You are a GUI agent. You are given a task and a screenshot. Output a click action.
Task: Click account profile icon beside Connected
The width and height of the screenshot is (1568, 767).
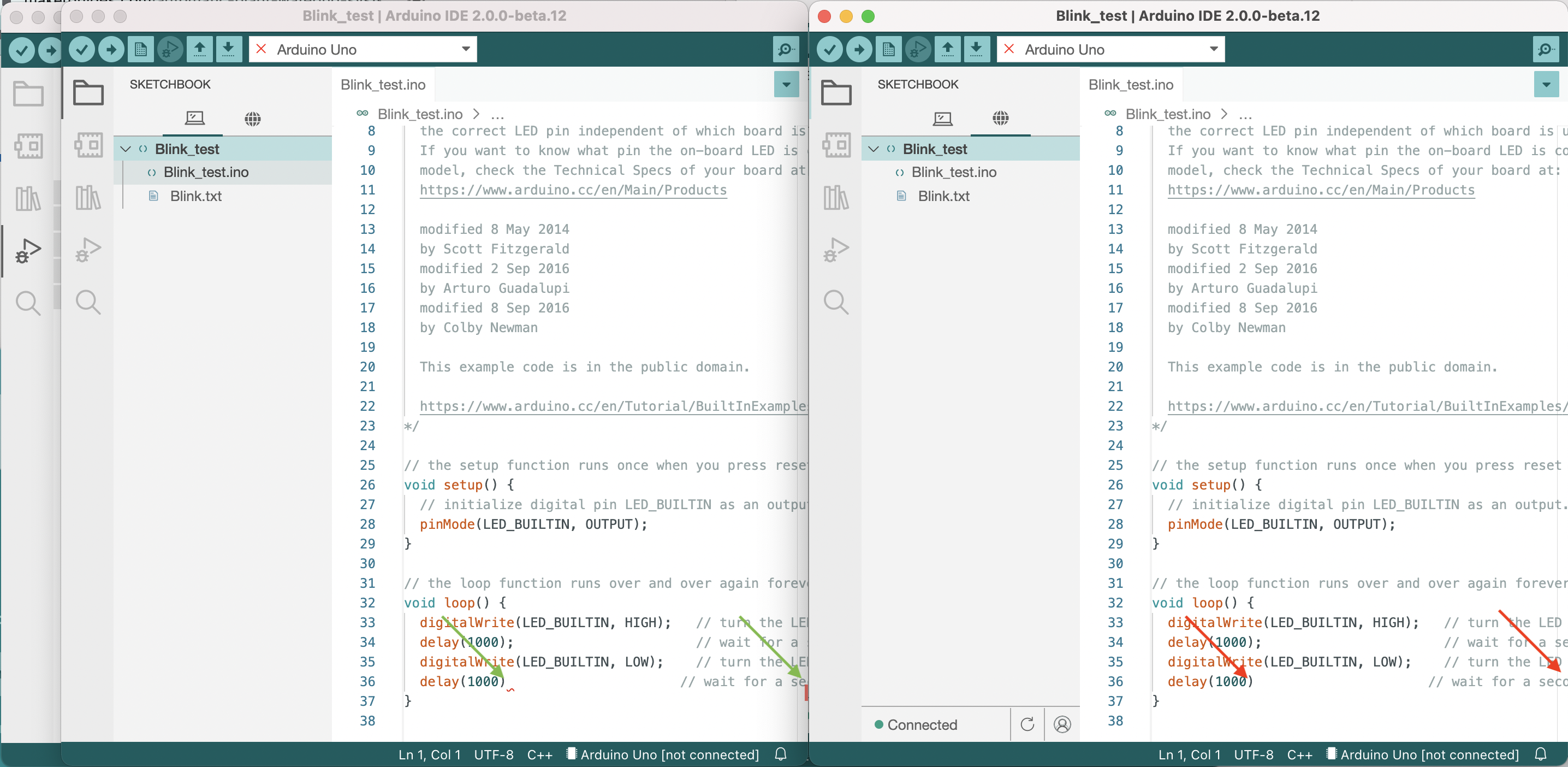(x=1062, y=724)
